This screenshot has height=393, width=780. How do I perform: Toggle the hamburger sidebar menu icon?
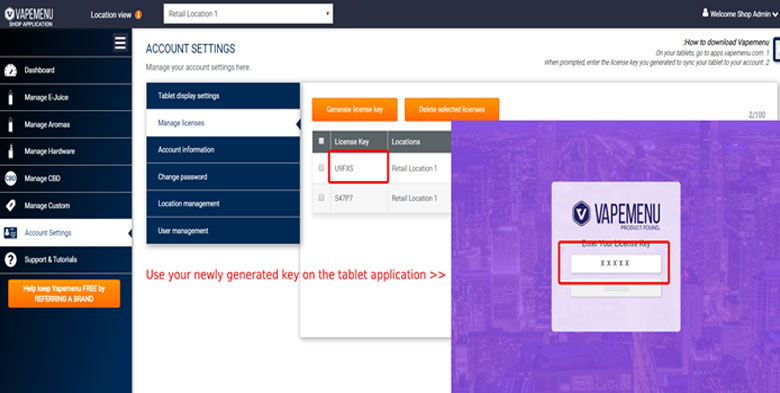120,43
